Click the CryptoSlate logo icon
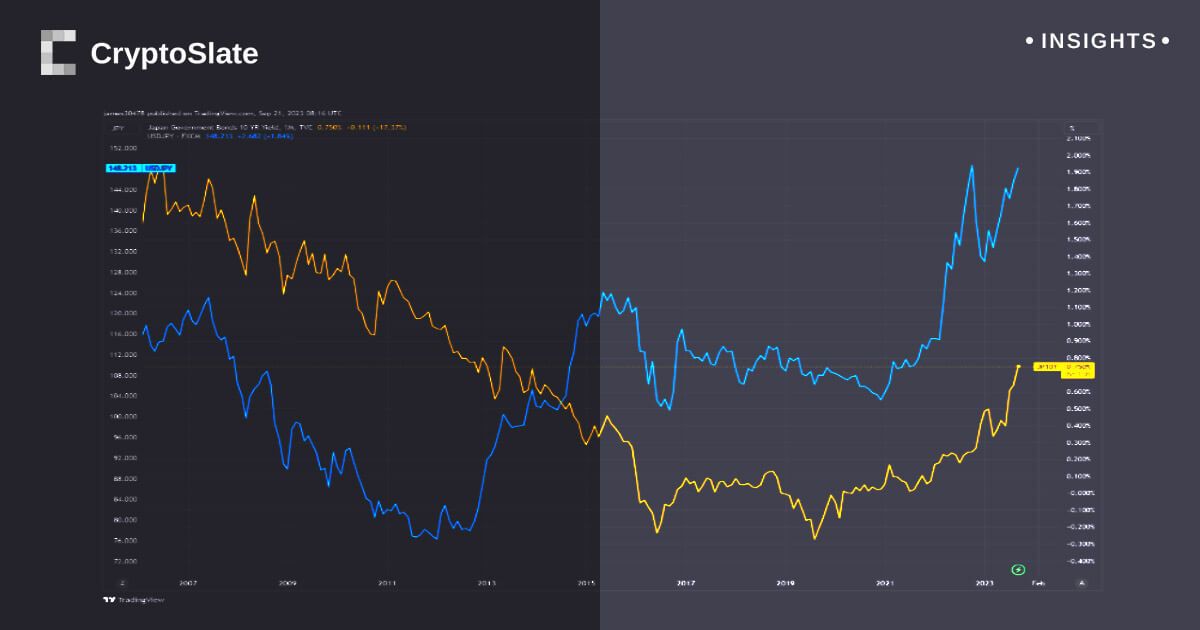 tap(58, 52)
